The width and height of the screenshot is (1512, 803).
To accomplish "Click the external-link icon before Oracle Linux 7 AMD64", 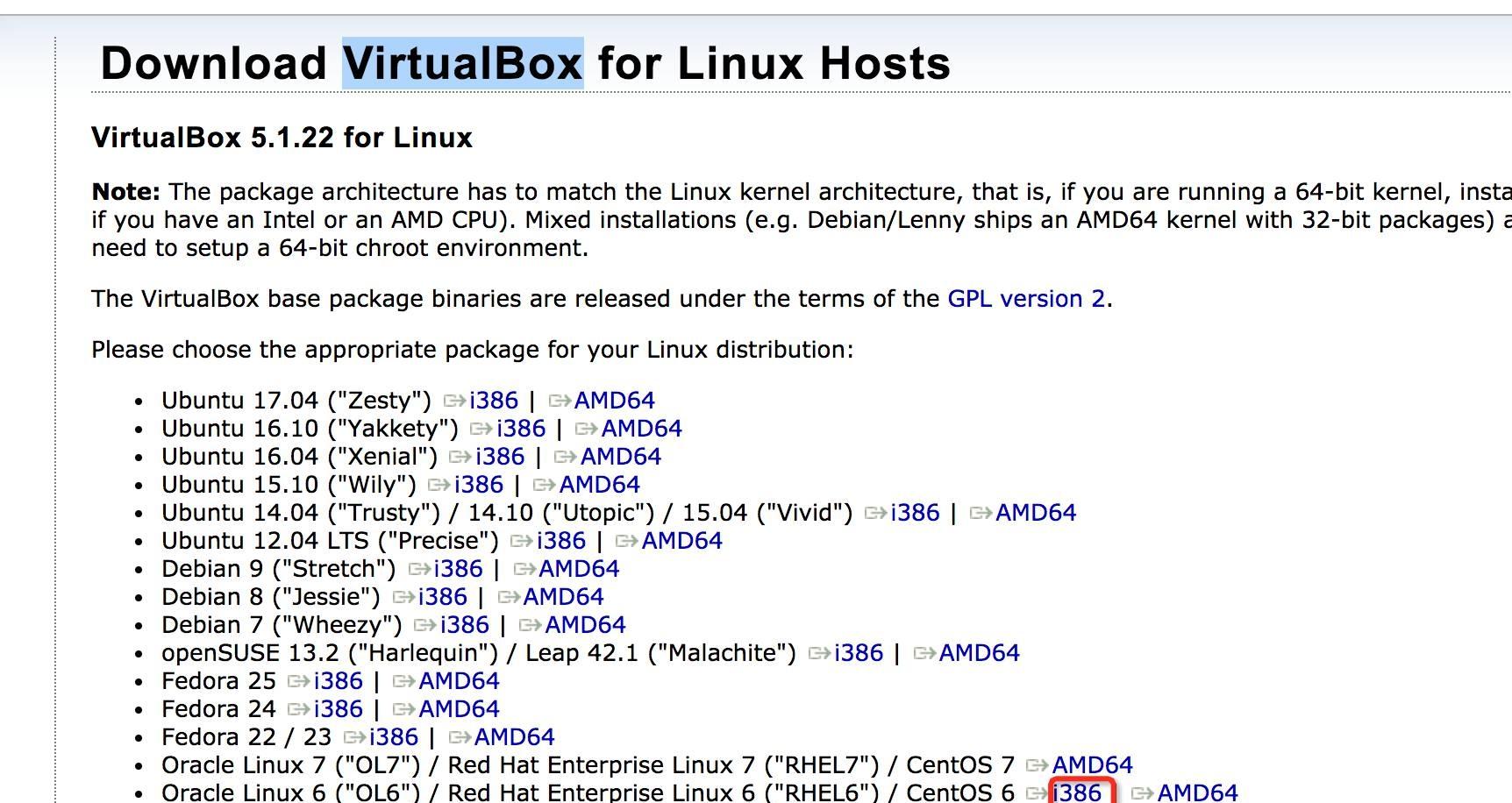I will pos(1038,766).
